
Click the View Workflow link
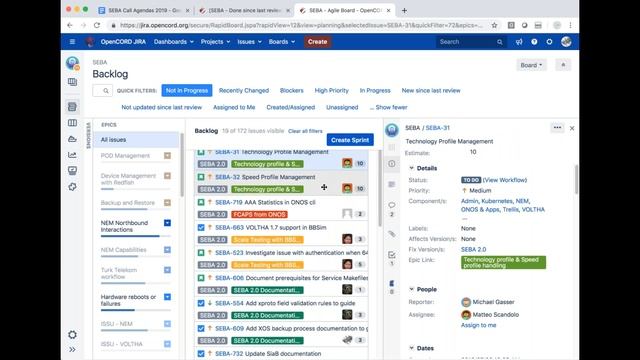(505, 180)
